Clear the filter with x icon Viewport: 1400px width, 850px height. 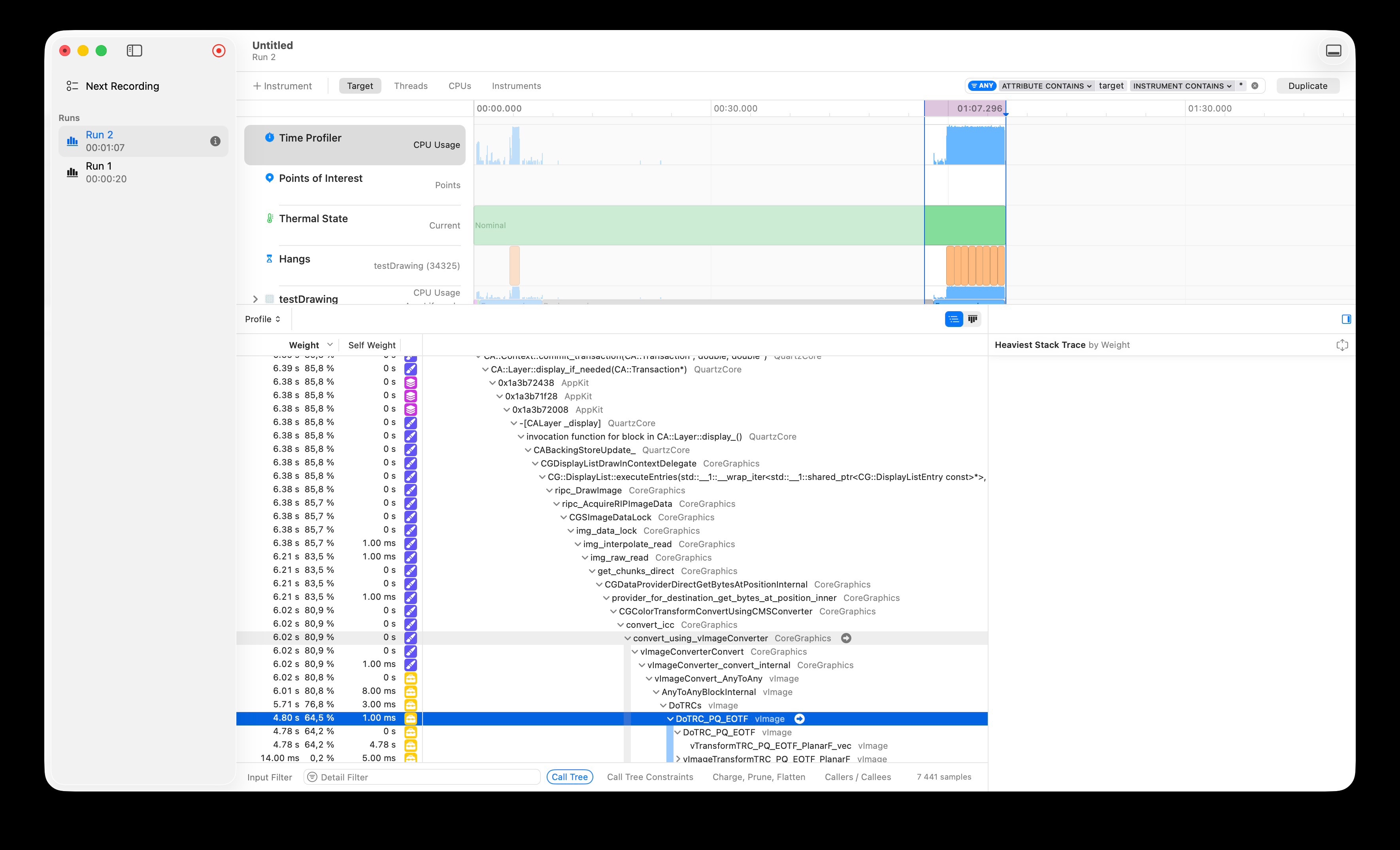coord(1255,86)
